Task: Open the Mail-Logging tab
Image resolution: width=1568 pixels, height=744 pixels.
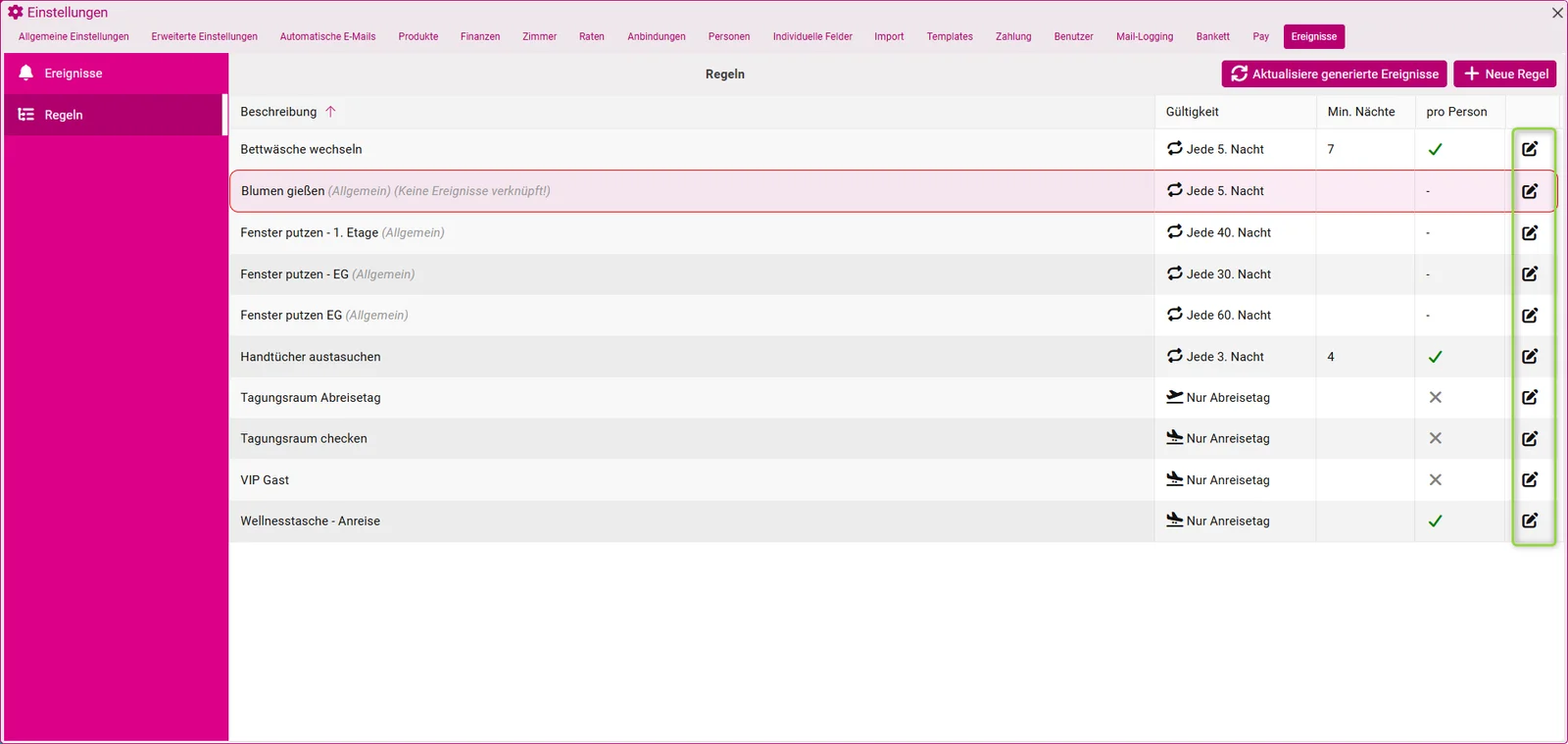Action: click(1145, 36)
